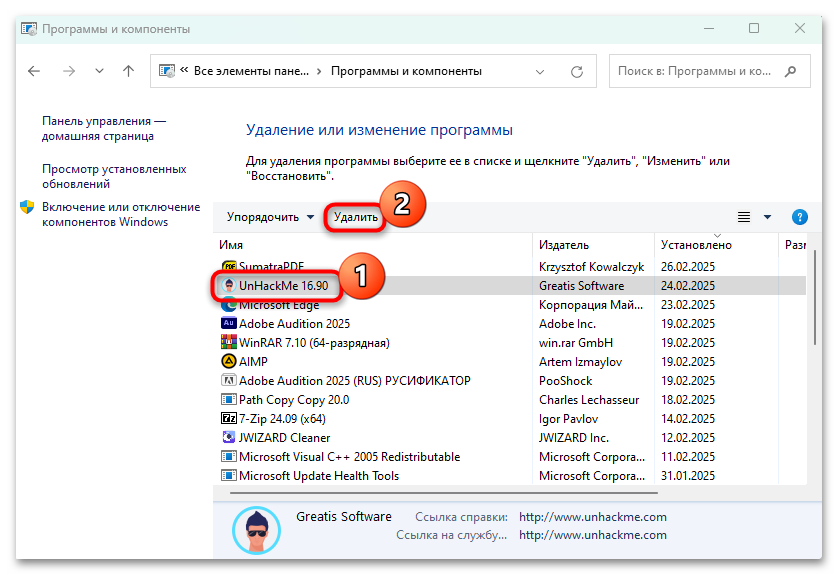This screenshot has height=575, width=838.
Task: Select the 7-Zip 24.09 (x64) name
Action: [x=282, y=418]
